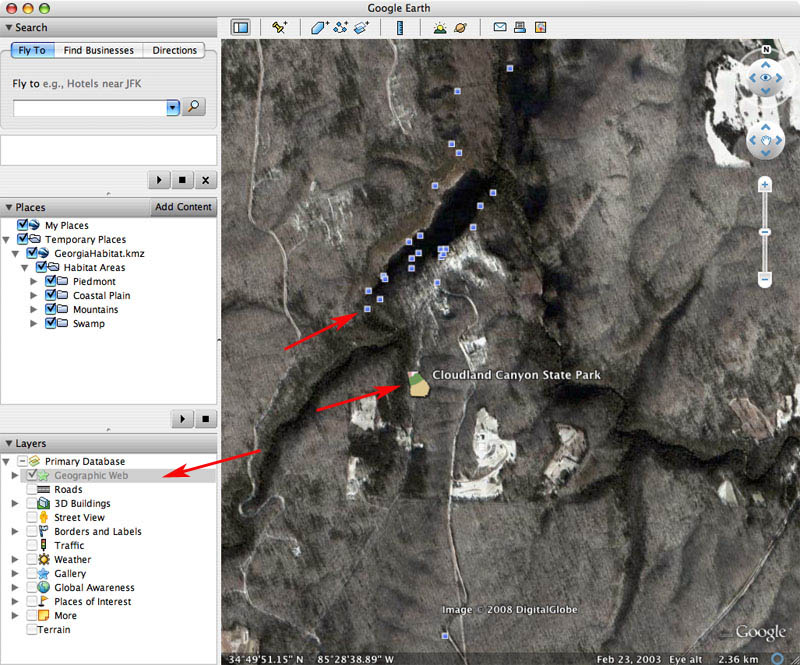The height and width of the screenshot is (665, 800).
Task: Expand the Gallery layer group
Action: click(x=15, y=573)
